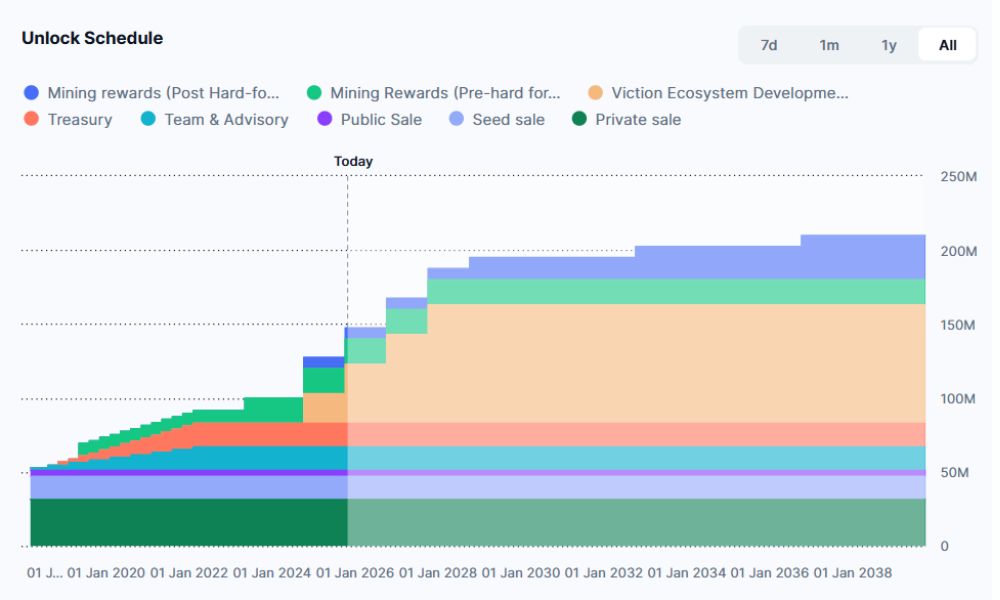Click the Today marker label
1000x600 pixels.
click(353, 161)
